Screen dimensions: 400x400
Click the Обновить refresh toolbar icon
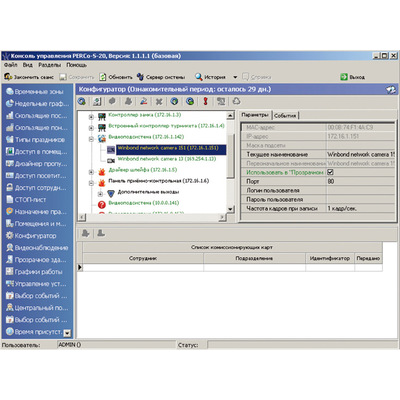click(103, 77)
